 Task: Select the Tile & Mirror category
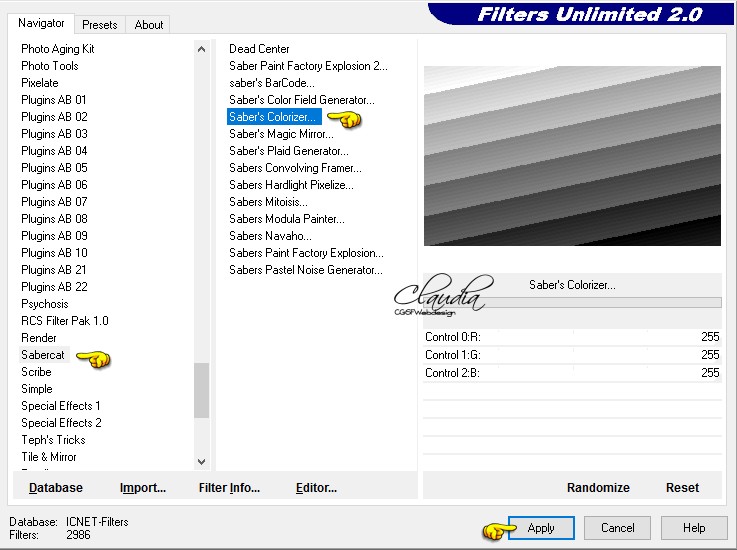point(48,457)
